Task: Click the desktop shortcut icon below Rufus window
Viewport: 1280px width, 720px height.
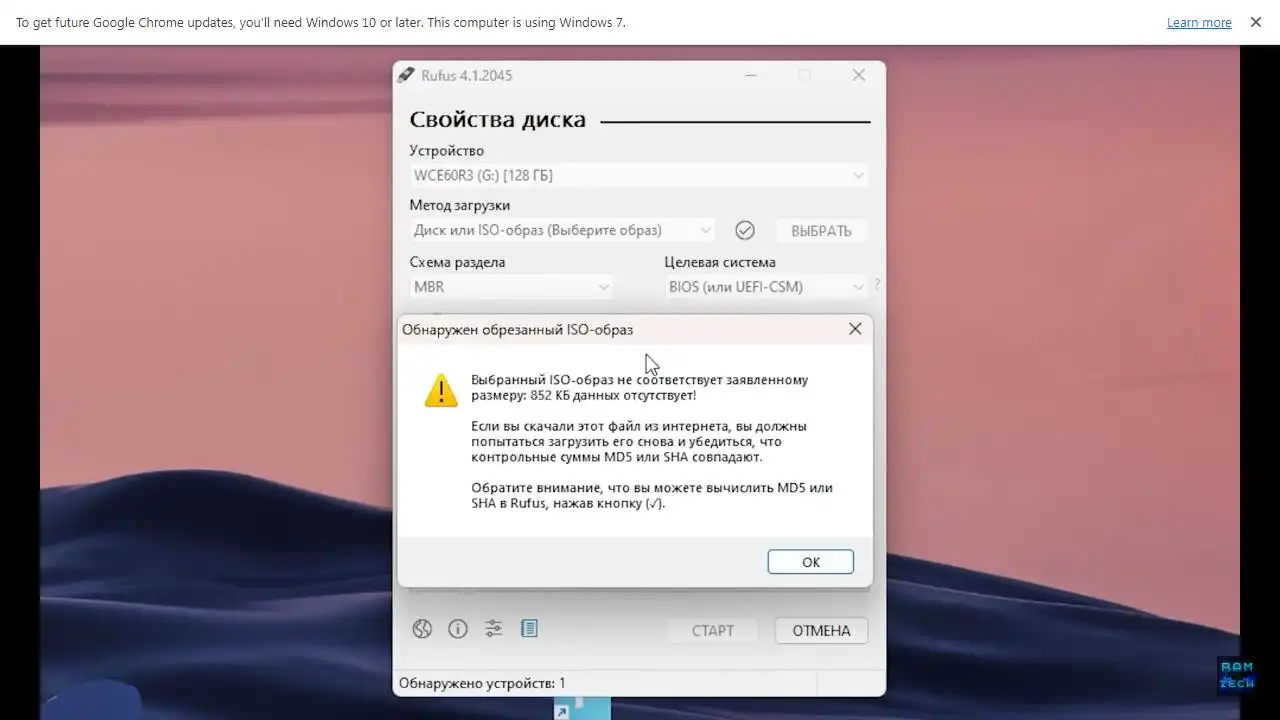Action: coord(582,709)
